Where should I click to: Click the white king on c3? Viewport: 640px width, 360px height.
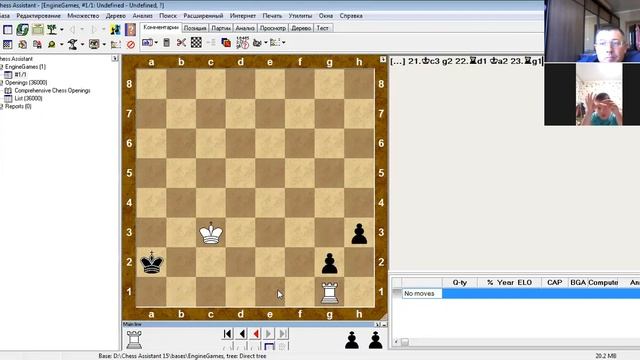pos(211,233)
